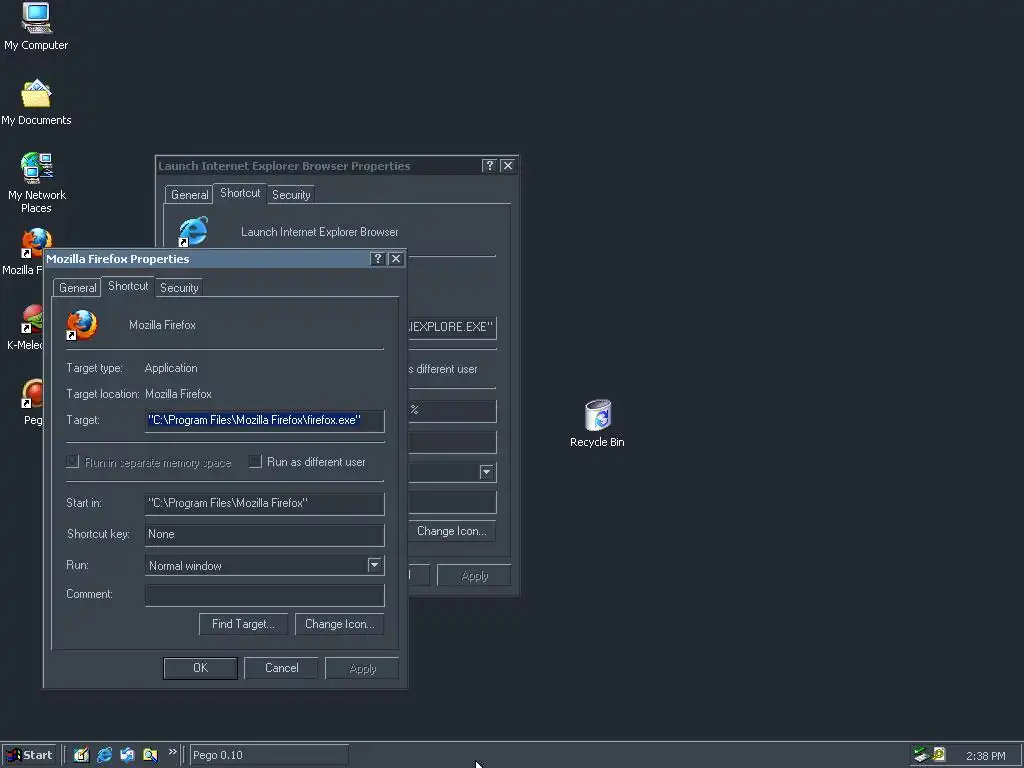Click the taskbar clock showing 2:38 PM
This screenshot has width=1024, height=768.
point(985,756)
